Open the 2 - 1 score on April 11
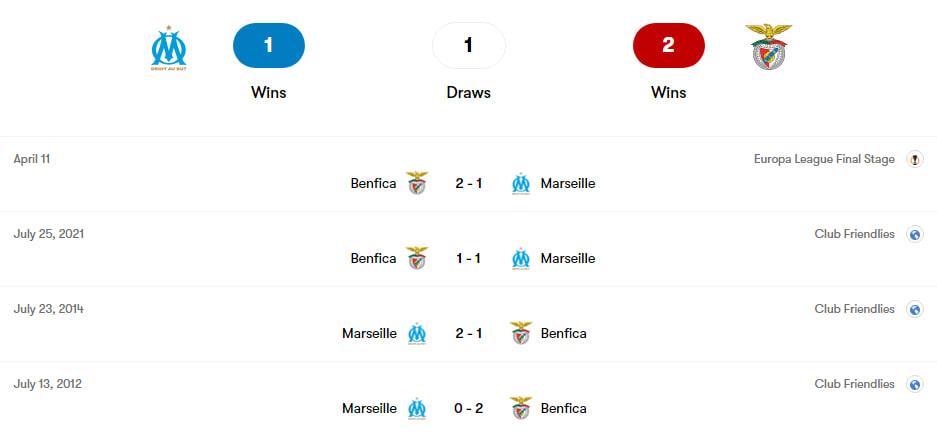 tap(468, 183)
